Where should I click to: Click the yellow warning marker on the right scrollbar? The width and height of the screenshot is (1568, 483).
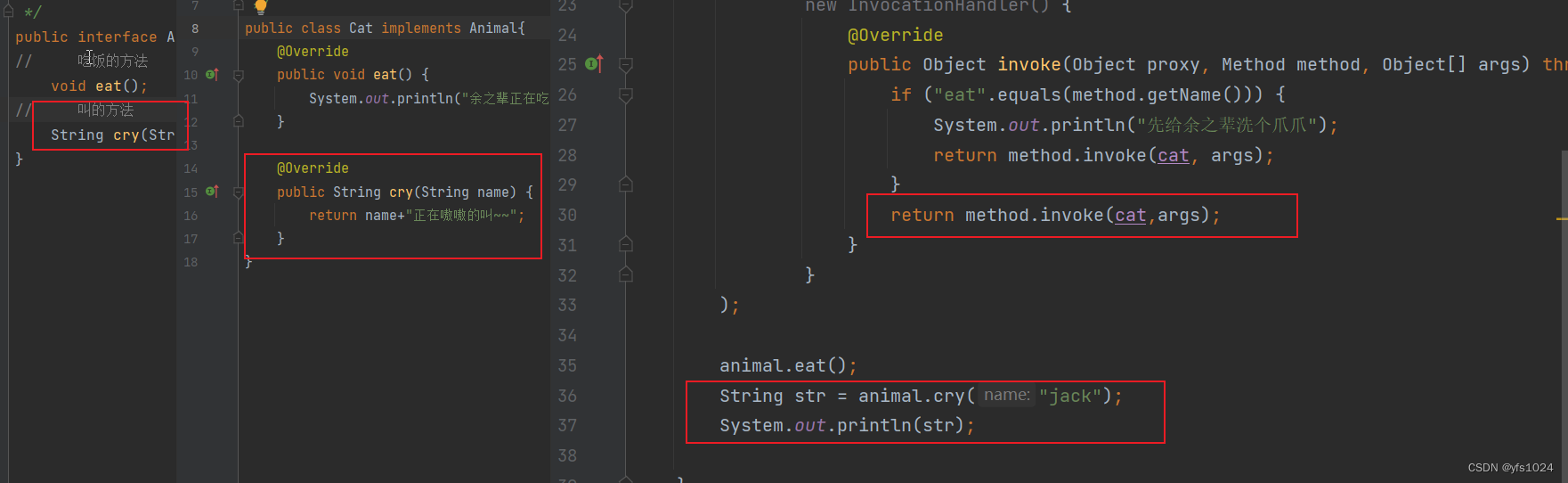[x=1562, y=218]
